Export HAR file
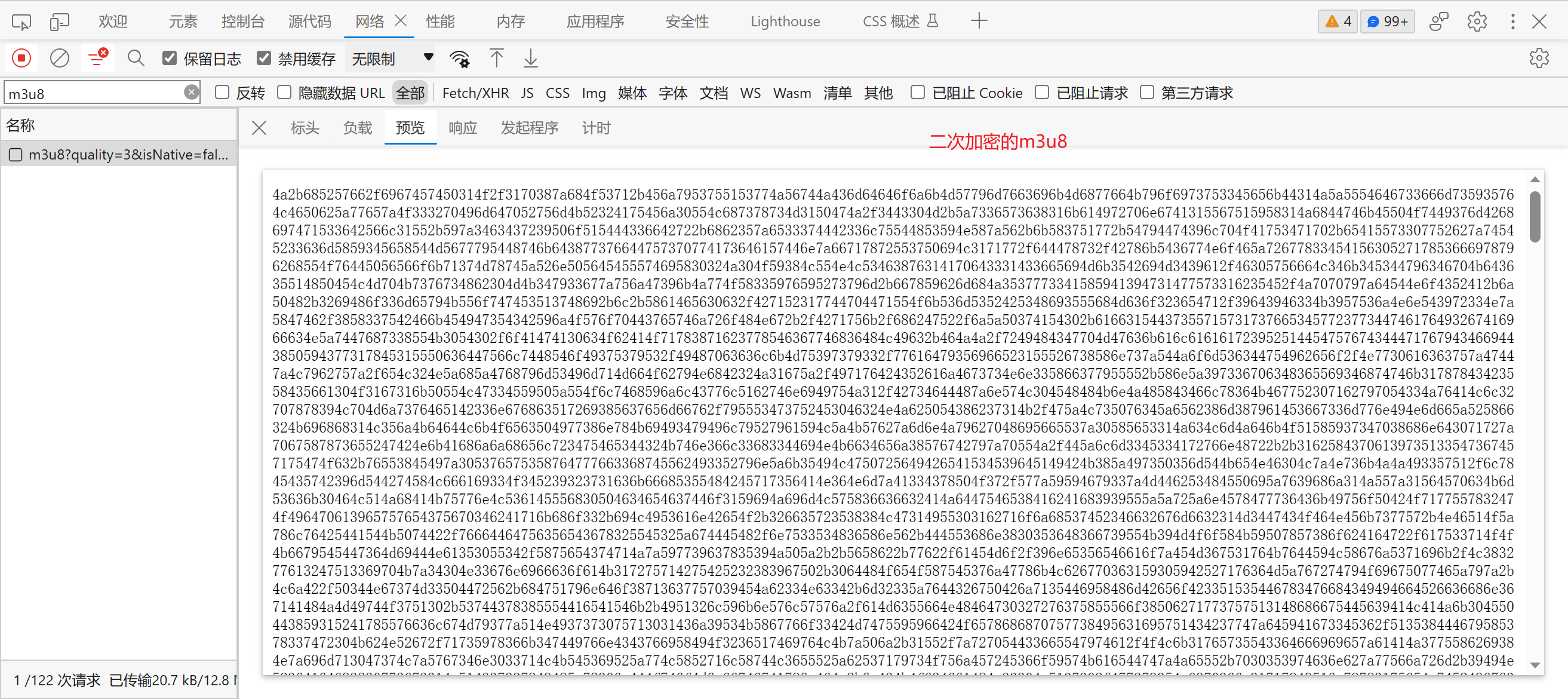The image size is (1568, 699). [530, 58]
